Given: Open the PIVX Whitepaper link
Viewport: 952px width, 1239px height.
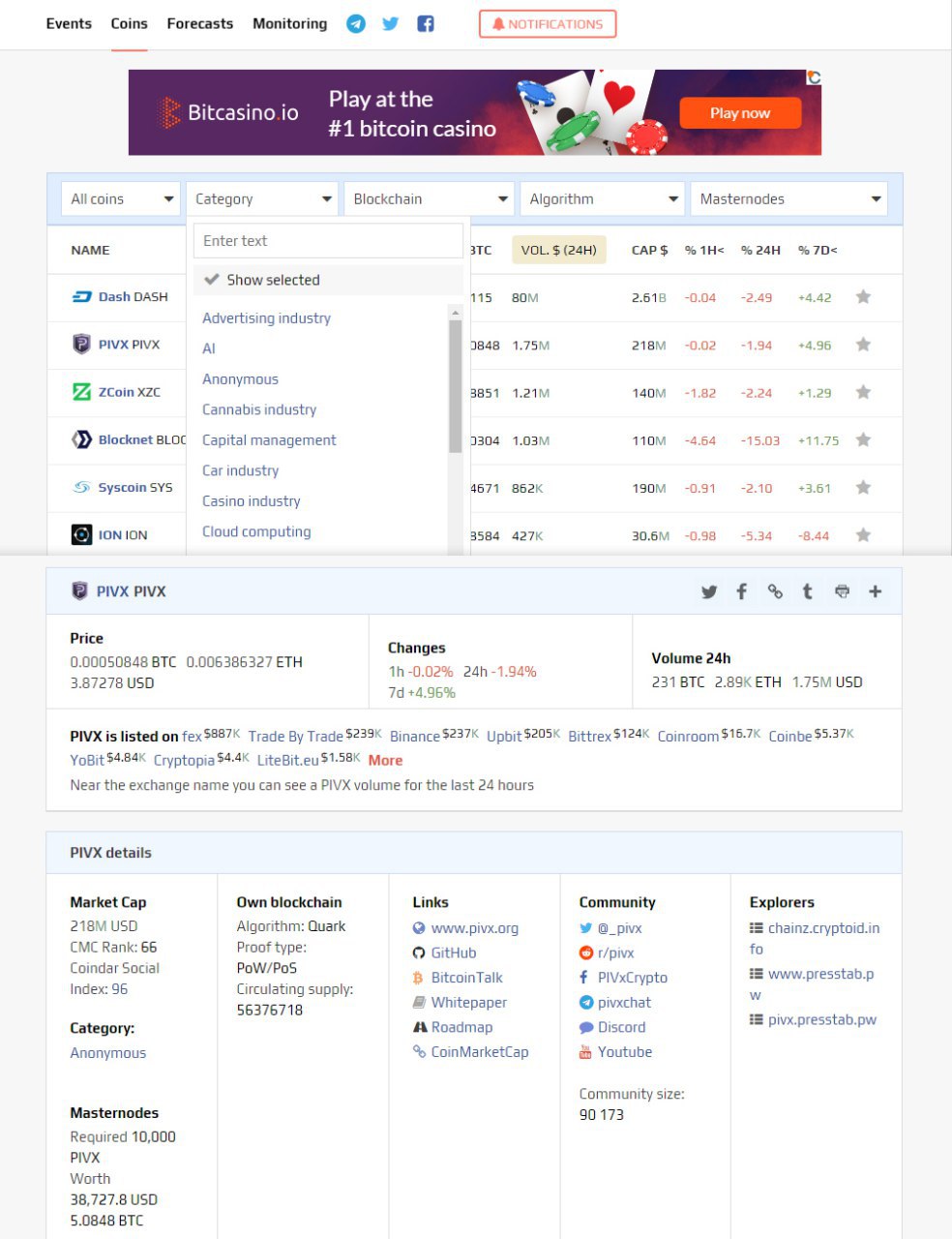Looking at the screenshot, I should 468,1003.
